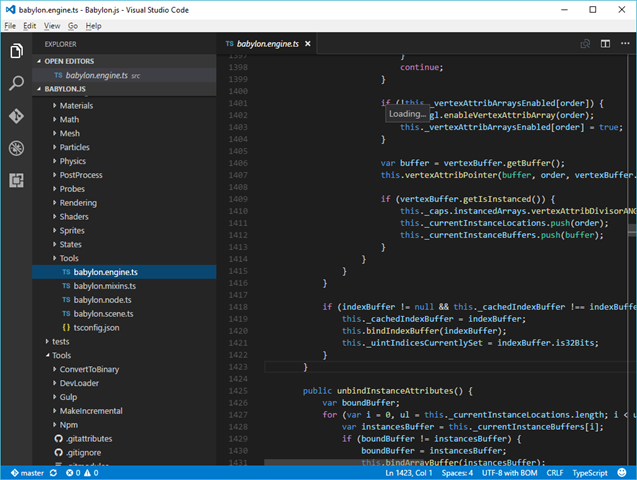
Task: Open the Search view in activity bar
Action: tap(16, 83)
